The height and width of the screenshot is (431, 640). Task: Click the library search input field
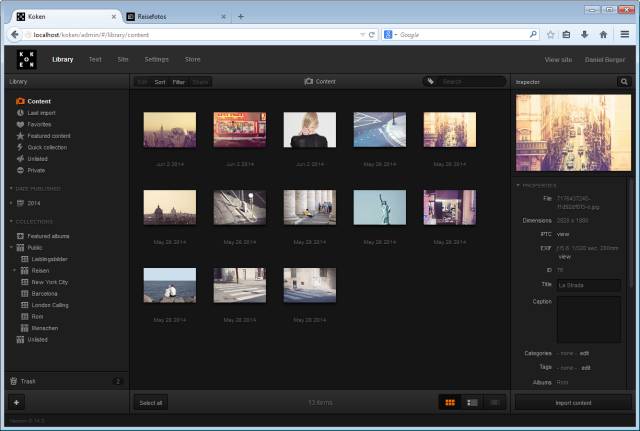471,82
